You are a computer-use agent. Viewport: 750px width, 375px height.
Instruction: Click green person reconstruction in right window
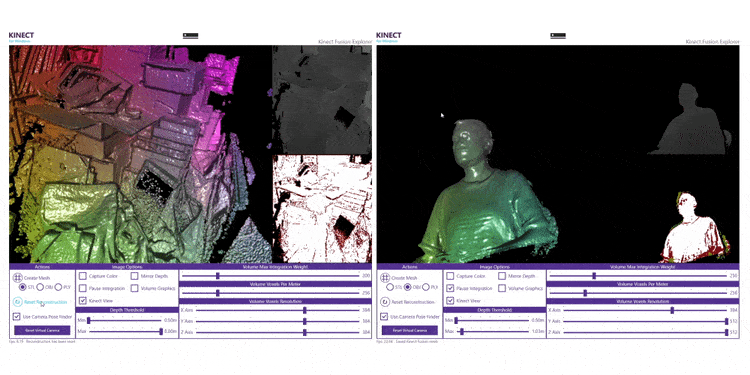[488, 191]
